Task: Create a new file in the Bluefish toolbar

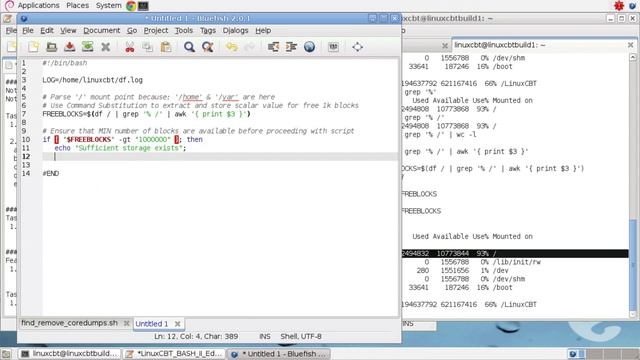Action: (33, 47)
